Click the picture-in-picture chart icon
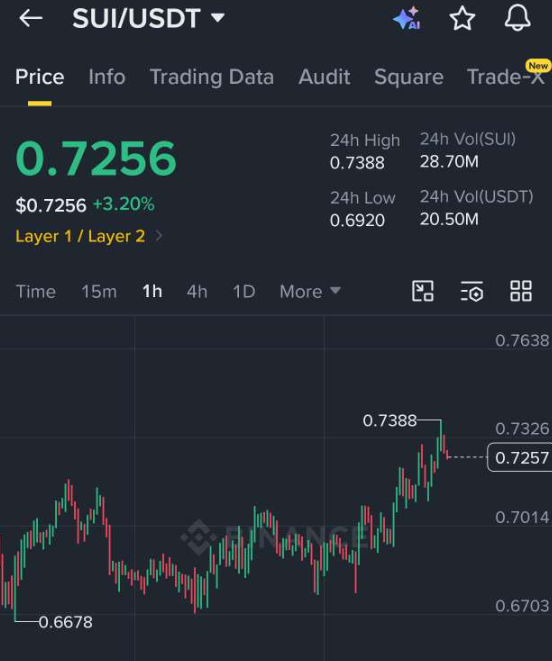The image size is (552, 661). click(x=423, y=291)
